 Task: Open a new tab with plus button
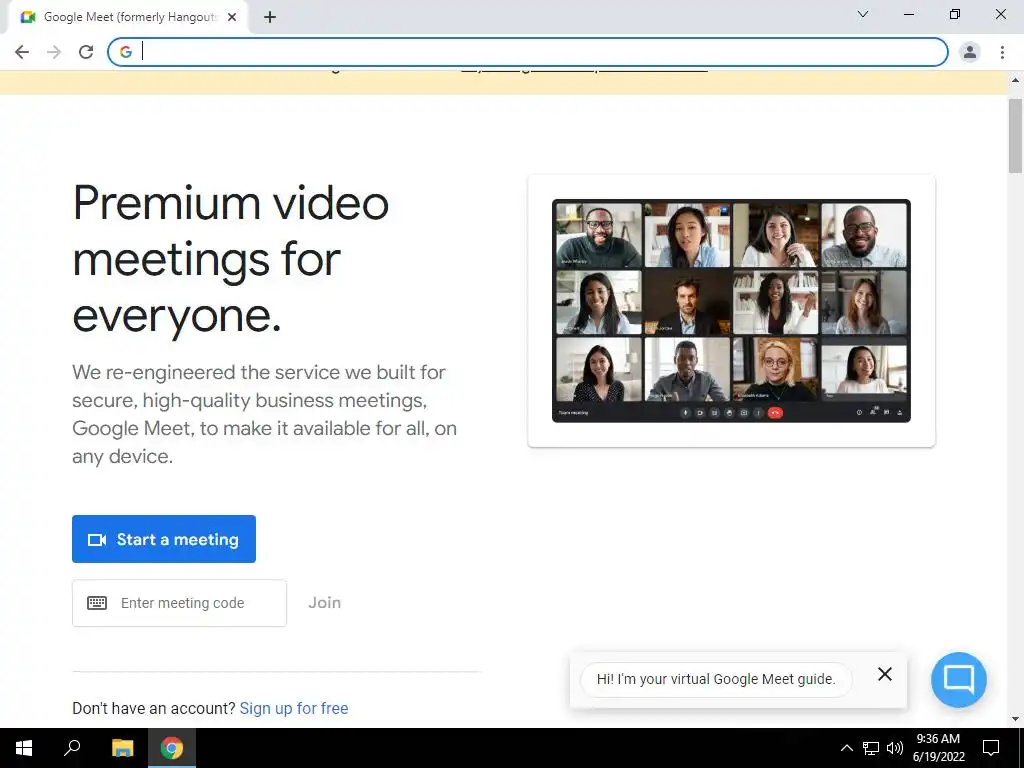[270, 18]
